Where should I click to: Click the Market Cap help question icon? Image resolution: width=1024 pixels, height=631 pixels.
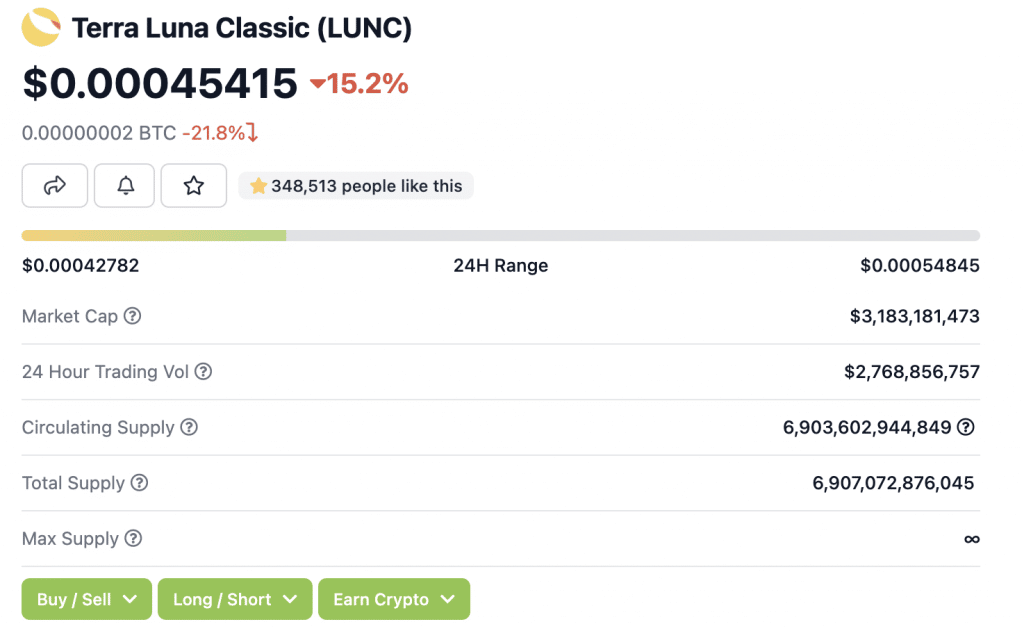133,316
